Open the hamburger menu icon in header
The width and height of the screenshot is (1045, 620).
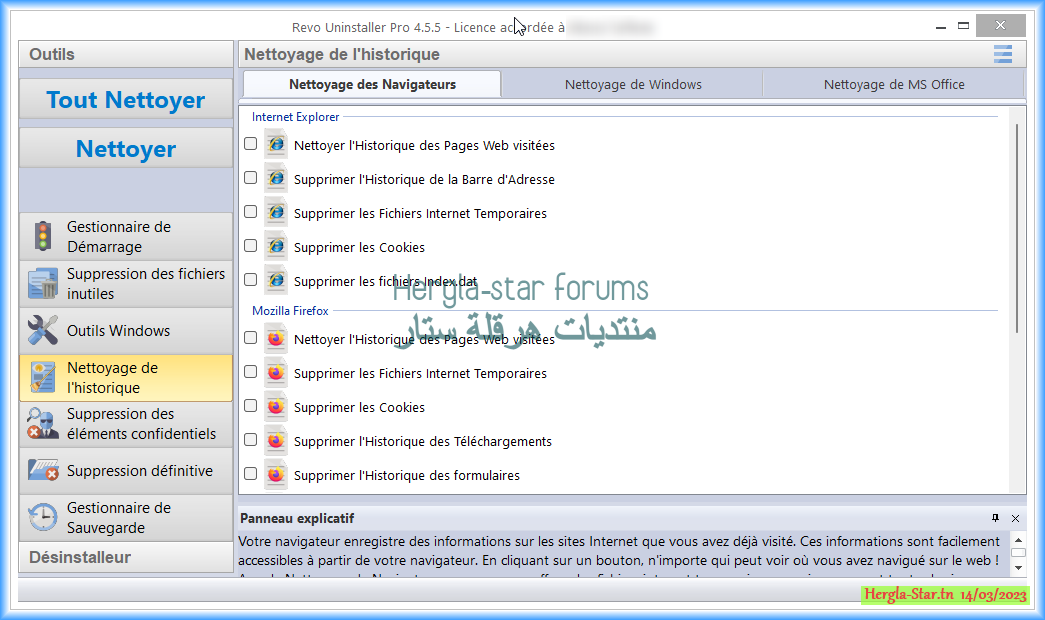click(1003, 54)
